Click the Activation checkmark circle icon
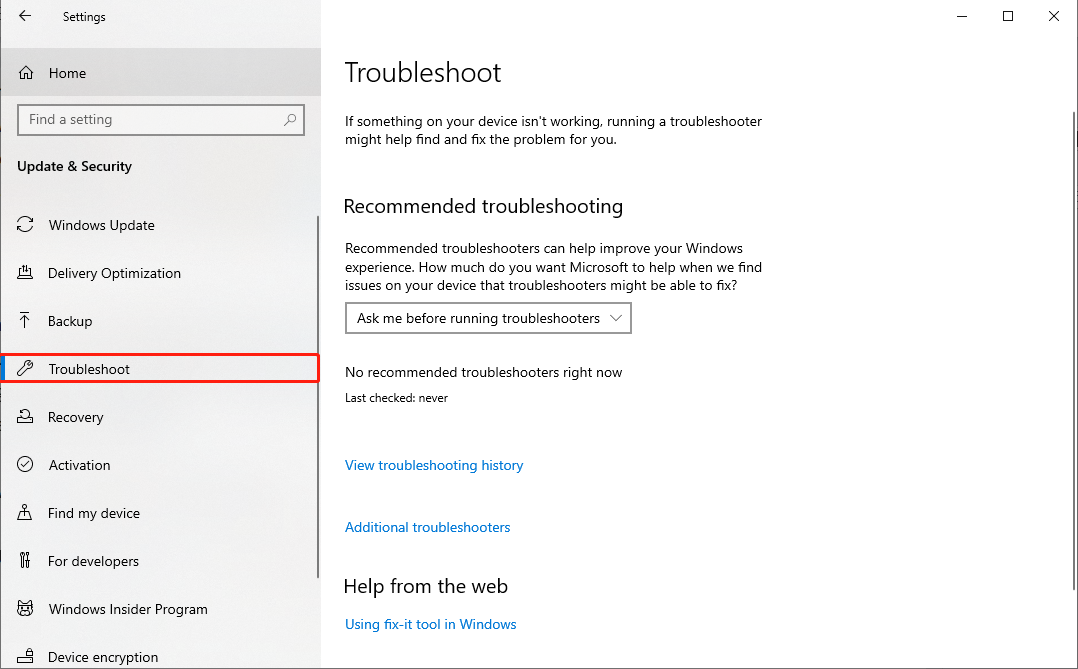Image resolution: width=1078 pixels, height=669 pixels. 25,465
